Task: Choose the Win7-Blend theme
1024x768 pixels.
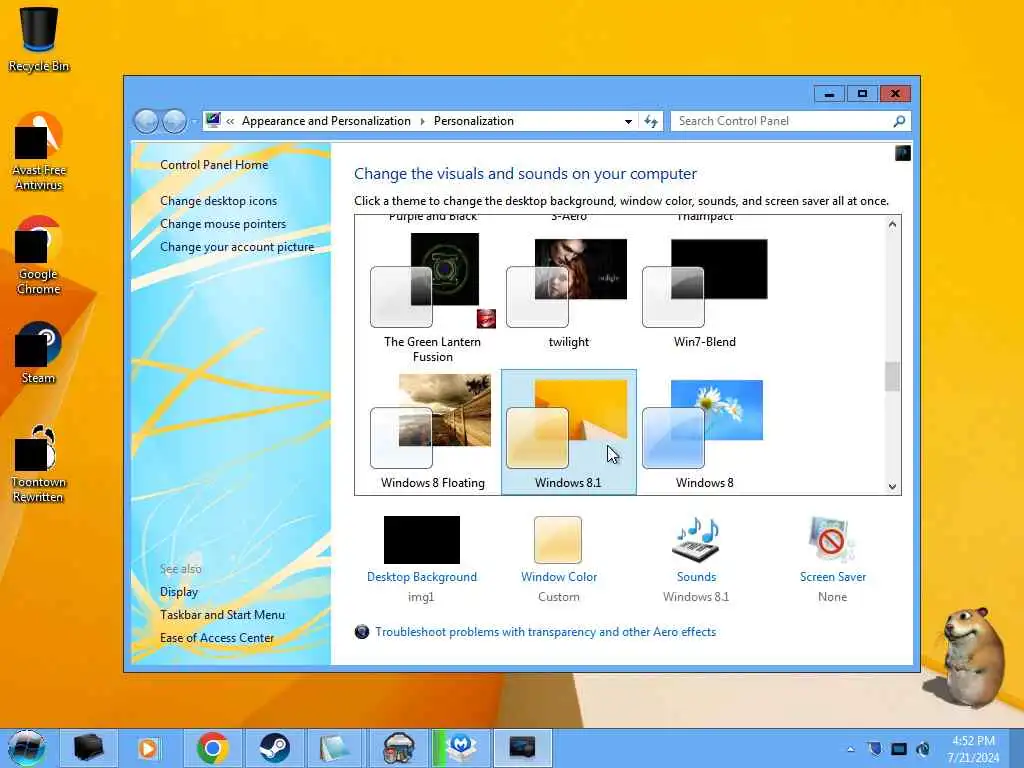Action: [x=704, y=292]
